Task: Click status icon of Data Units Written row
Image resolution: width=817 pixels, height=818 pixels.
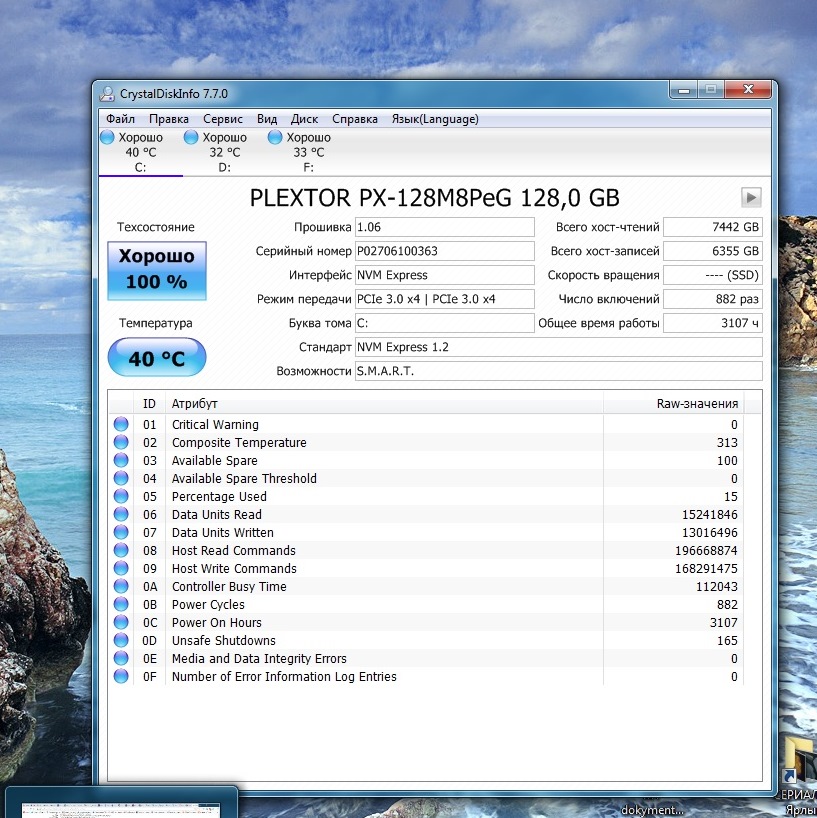Action: click(121, 532)
